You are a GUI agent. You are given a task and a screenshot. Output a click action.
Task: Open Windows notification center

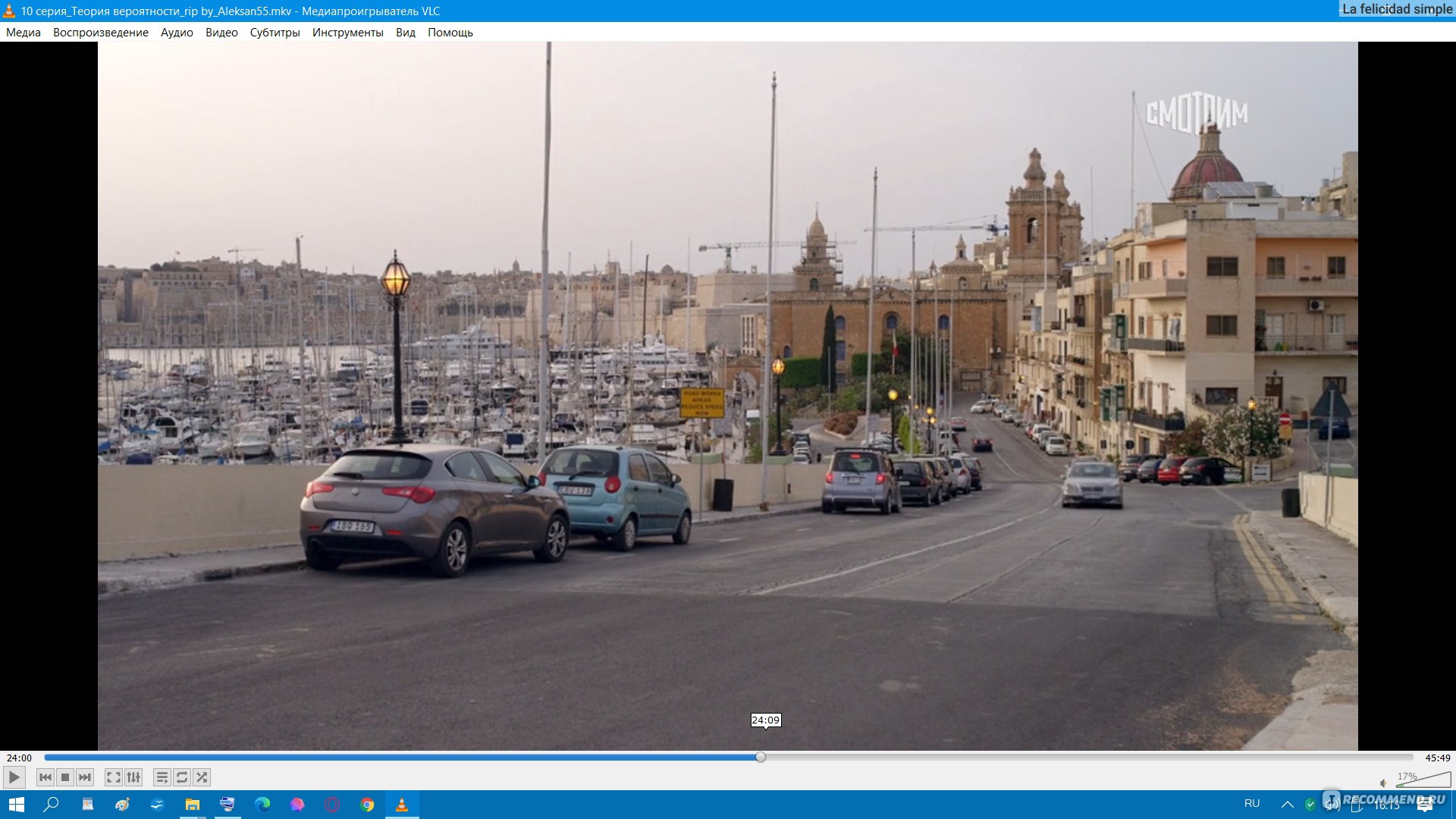[1425, 805]
